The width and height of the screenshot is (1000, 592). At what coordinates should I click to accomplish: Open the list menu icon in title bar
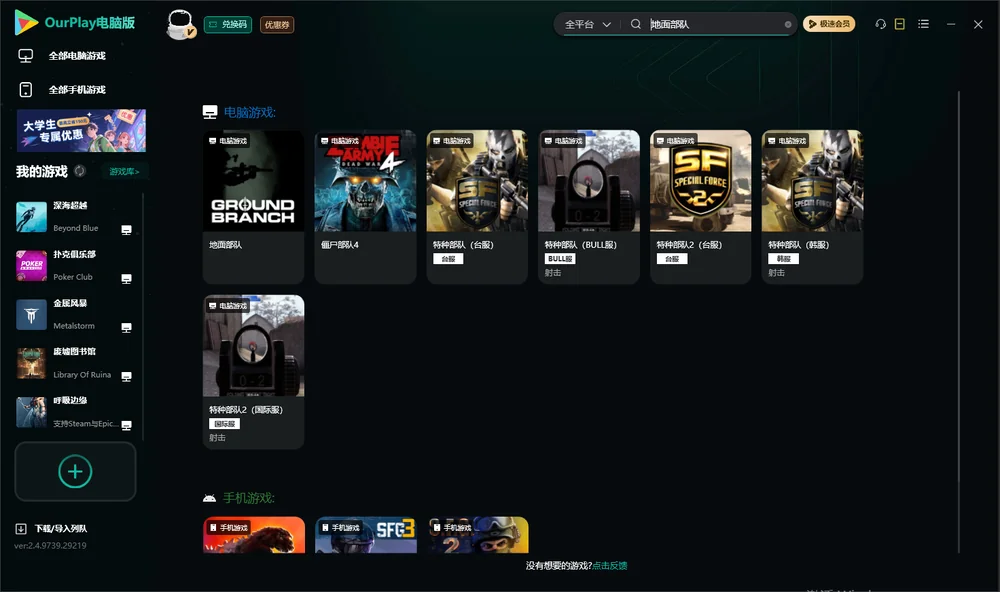pos(923,24)
